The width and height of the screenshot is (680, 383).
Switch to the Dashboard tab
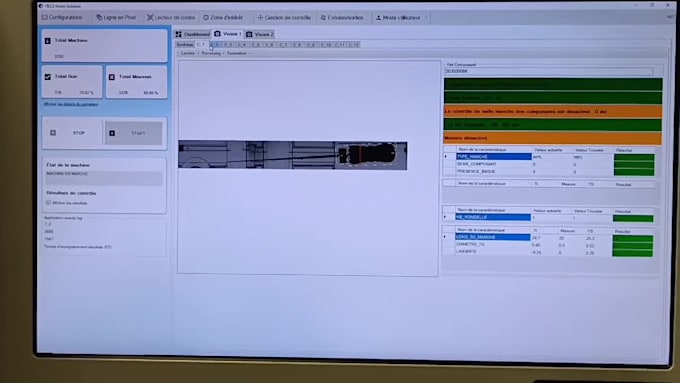[193, 34]
